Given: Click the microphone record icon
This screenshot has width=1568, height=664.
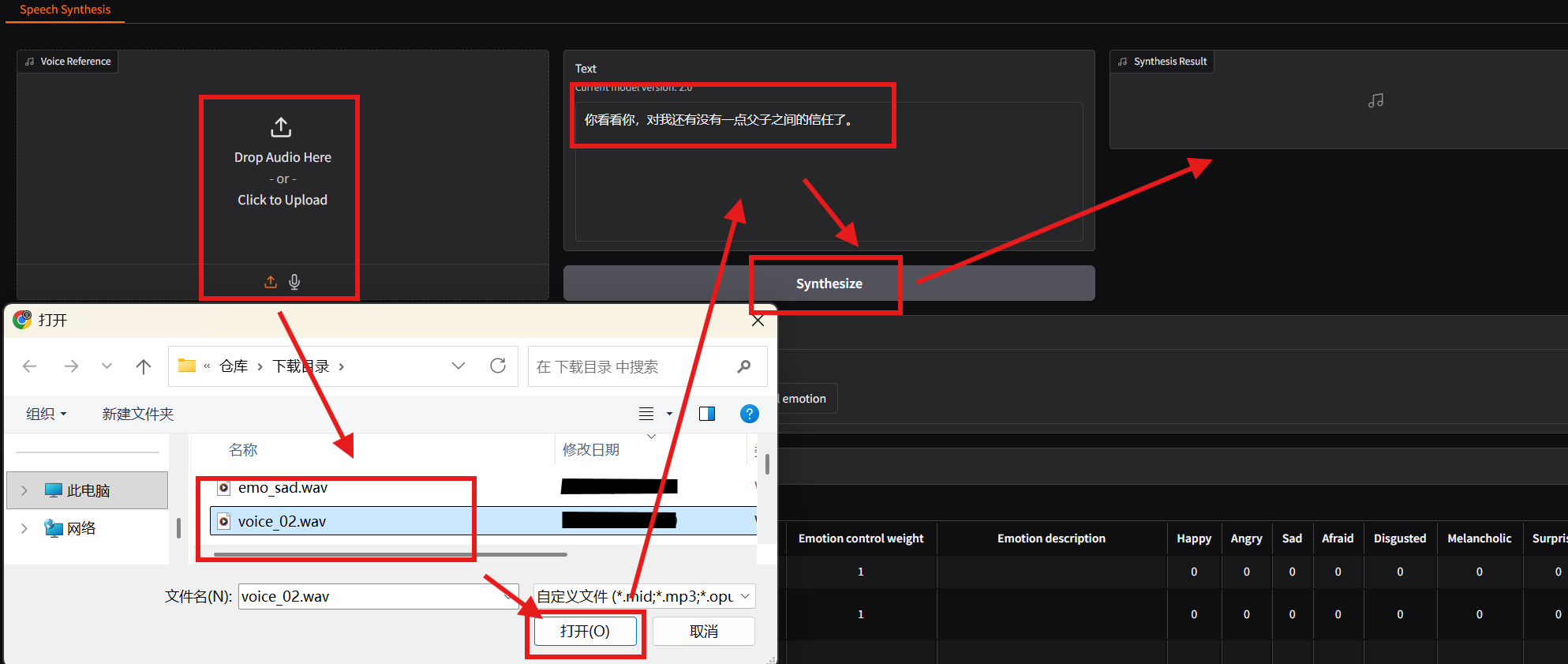Looking at the screenshot, I should pyautogui.click(x=294, y=282).
